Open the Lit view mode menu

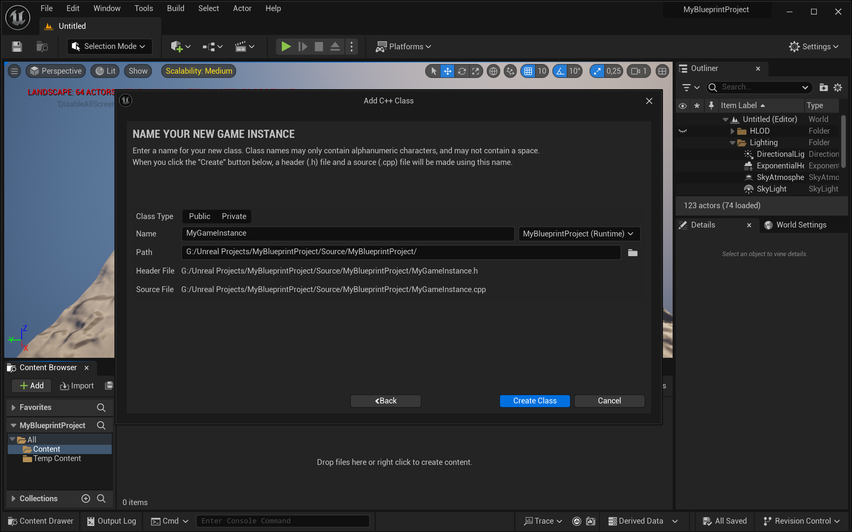(105, 71)
